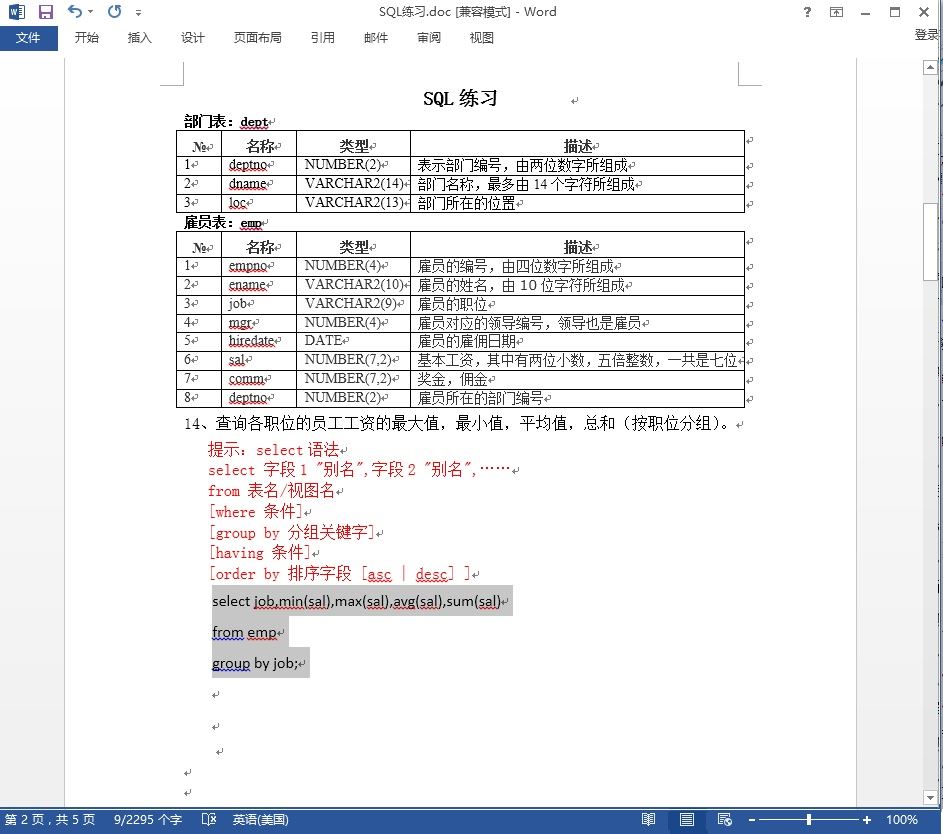Screen dimensions: 943x834
Task: Click the red [order by 排序字段] line
Action: 340,574
